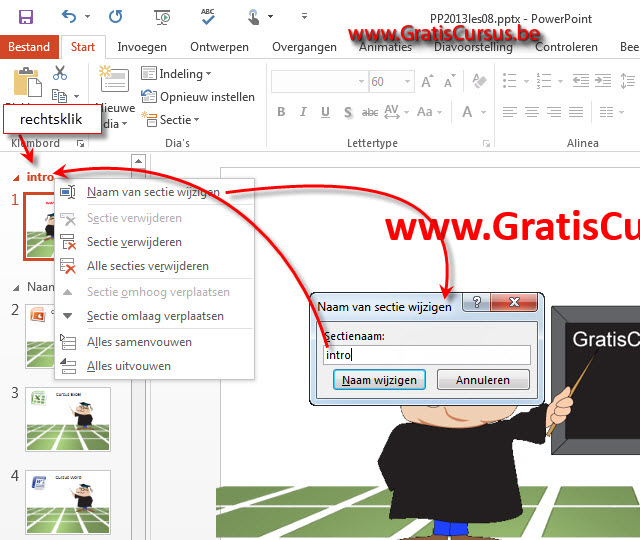This screenshot has height=540, width=640.
Task: Select slide 4 thumbnail
Action: point(68,502)
